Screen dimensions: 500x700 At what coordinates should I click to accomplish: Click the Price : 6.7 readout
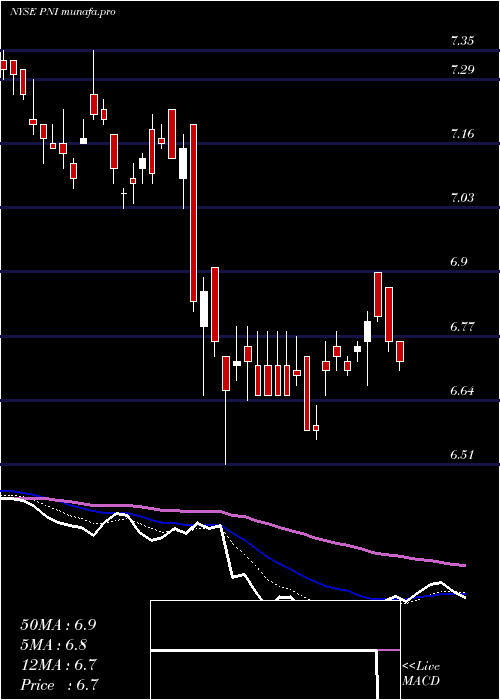[59, 684]
